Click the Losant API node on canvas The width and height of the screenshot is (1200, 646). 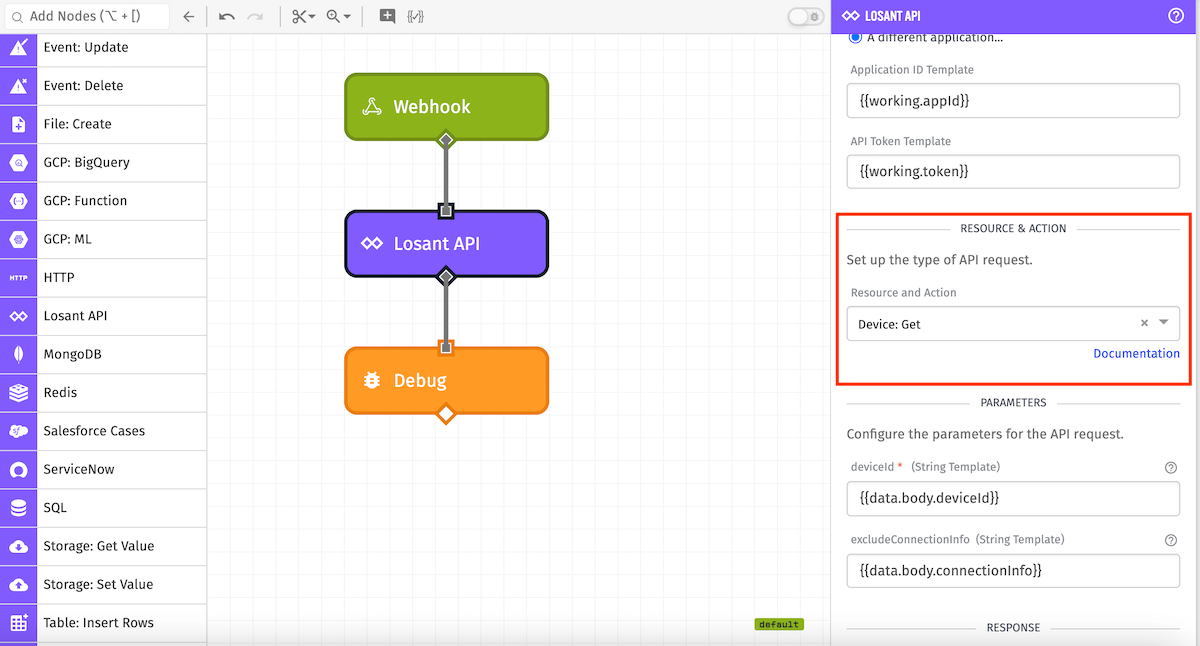[x=446, y=243]
